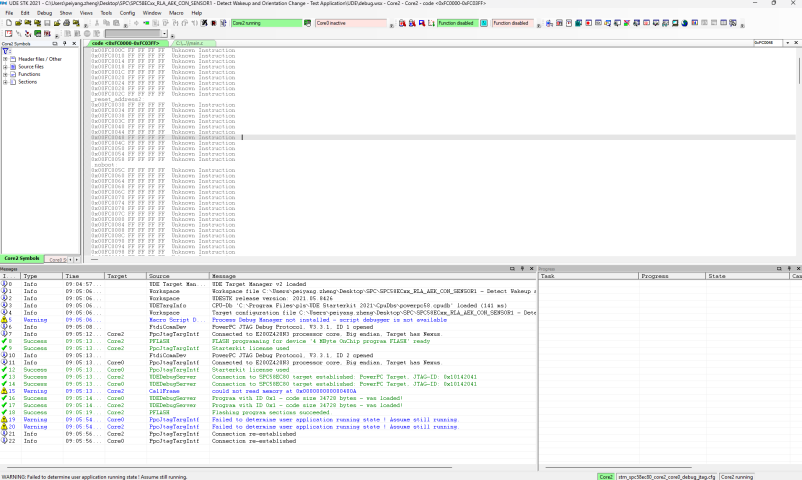Screen dimensions: 802x480
Task: Select the code <0xFC0000-0xFC03FF> tab
Action: pos(126,43)
